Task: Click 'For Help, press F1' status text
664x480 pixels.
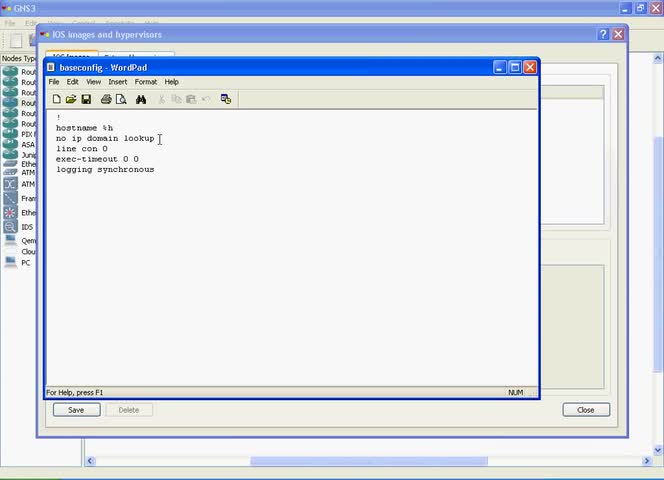Action: pyautogui.click(x=75, y=392)
